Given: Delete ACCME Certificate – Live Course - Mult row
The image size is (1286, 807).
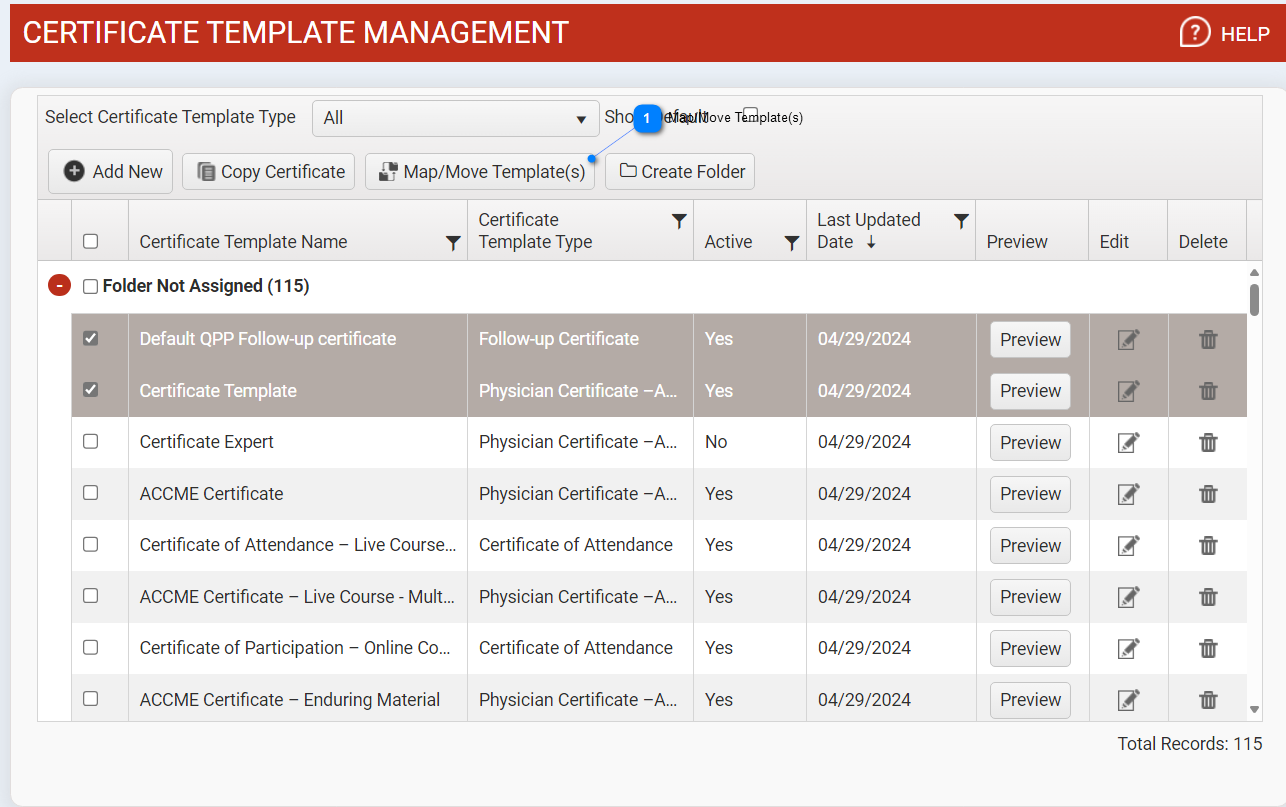Looking at the screenshot, I should [1208, 597].
